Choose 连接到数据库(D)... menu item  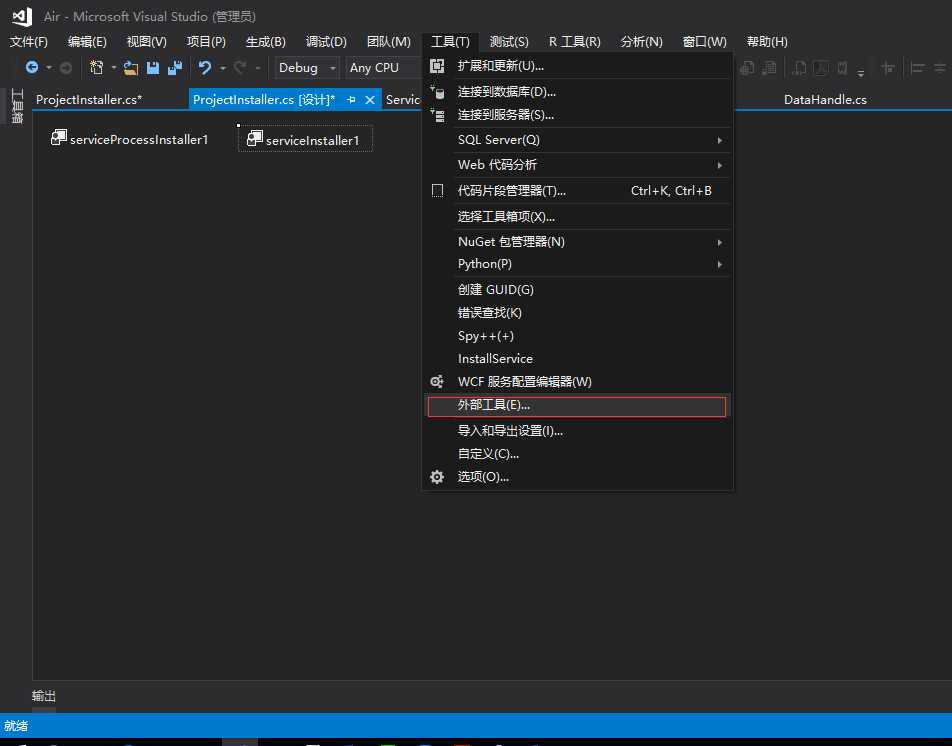577,92
